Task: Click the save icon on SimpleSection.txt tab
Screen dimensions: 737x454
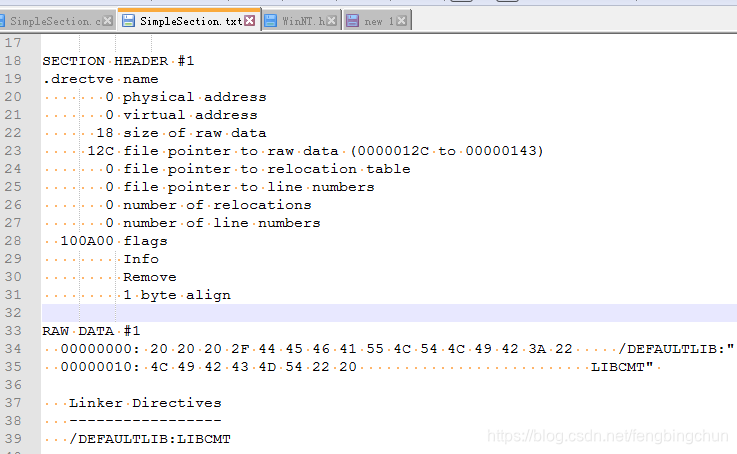Action: 128,21
